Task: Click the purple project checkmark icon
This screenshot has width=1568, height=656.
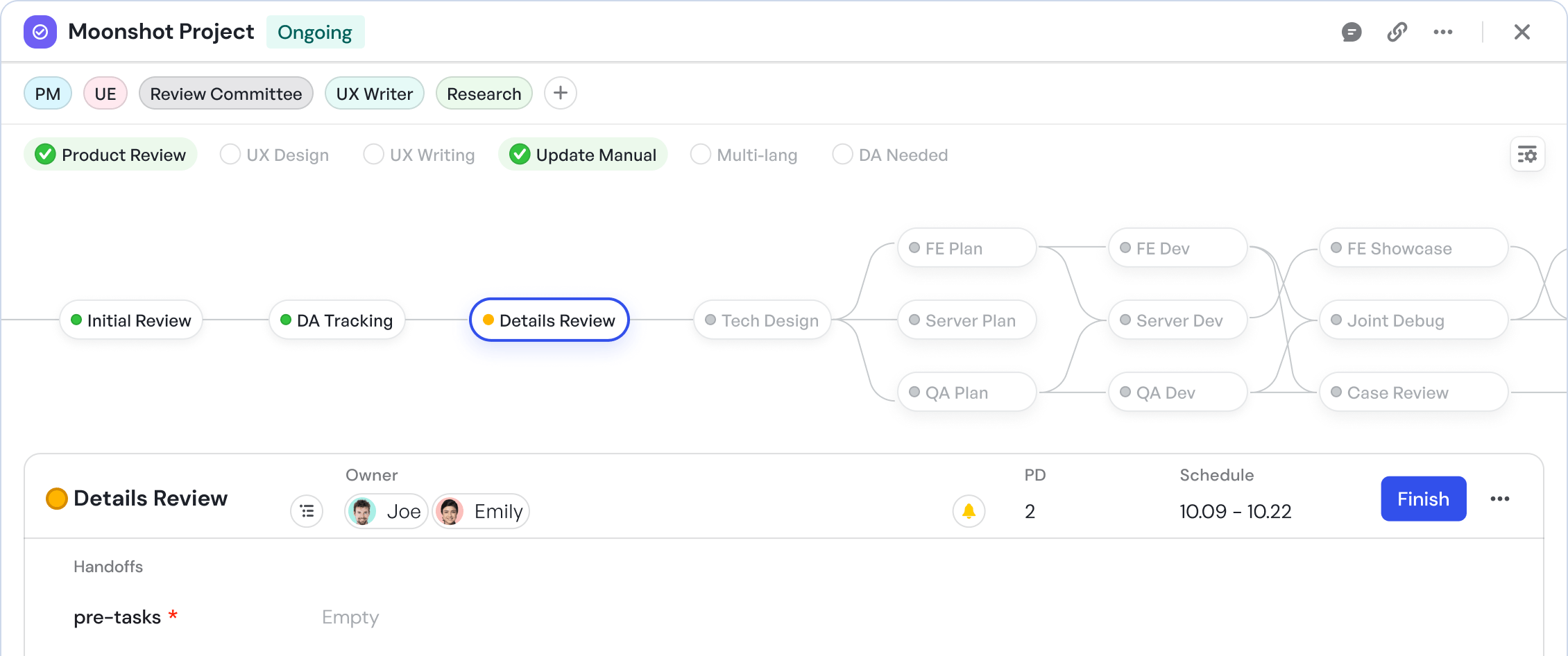Action: click(40, 32)
